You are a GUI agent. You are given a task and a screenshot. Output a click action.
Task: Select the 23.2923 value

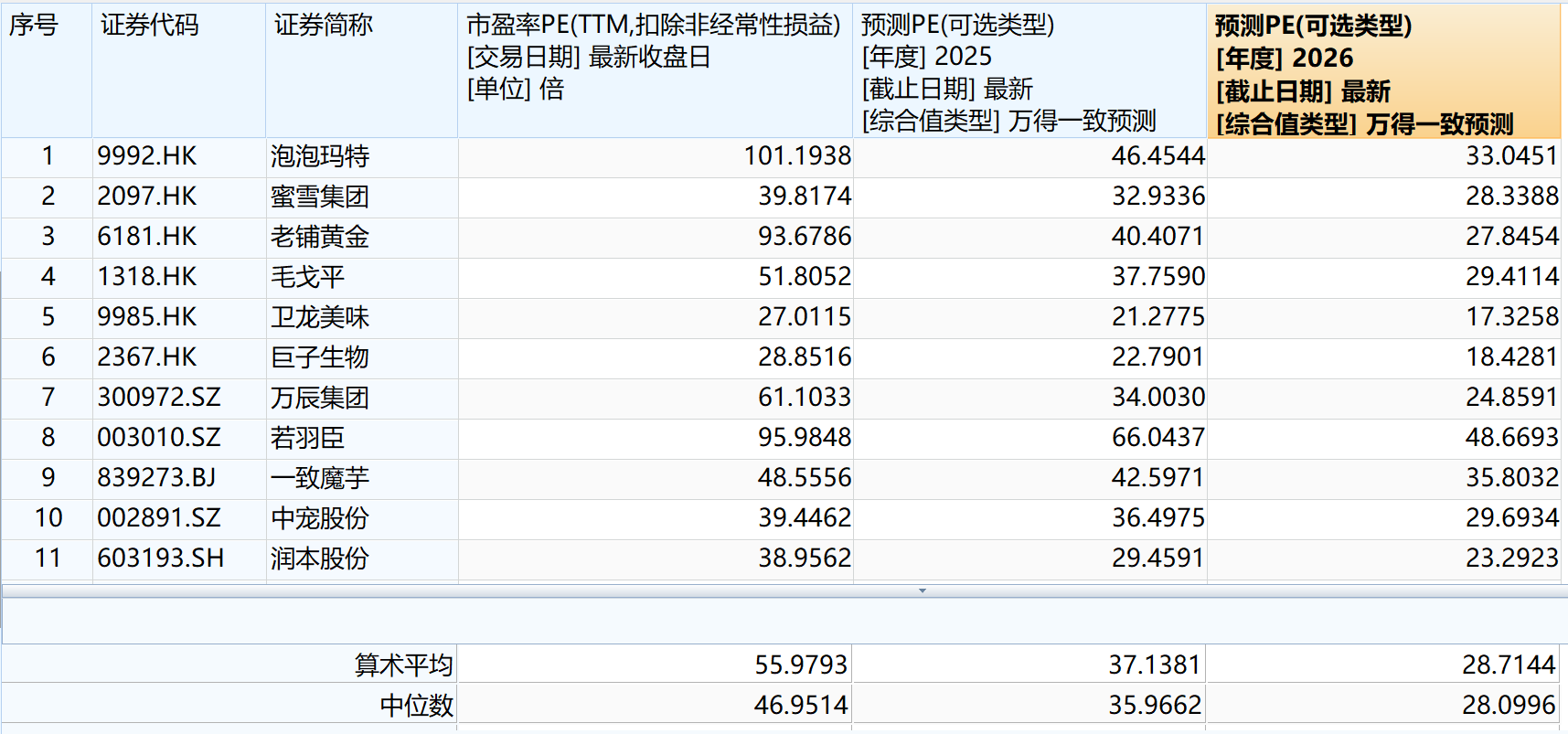[1512, 558]
